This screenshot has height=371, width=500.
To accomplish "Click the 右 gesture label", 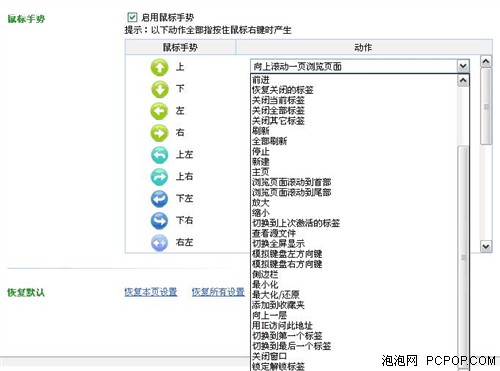I will coord(180,132).
